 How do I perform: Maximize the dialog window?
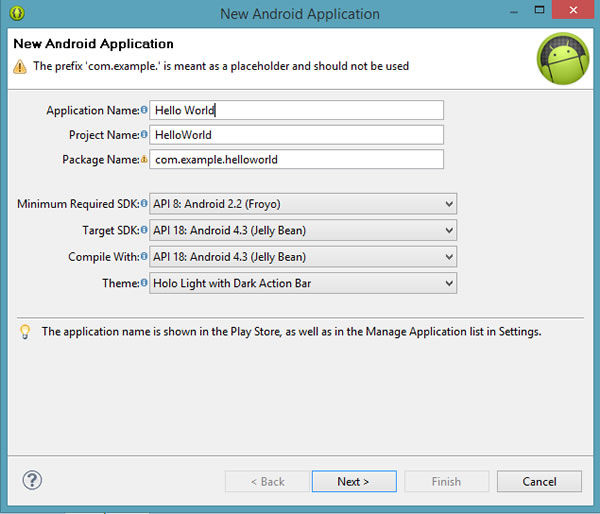(x=540, y=10)
